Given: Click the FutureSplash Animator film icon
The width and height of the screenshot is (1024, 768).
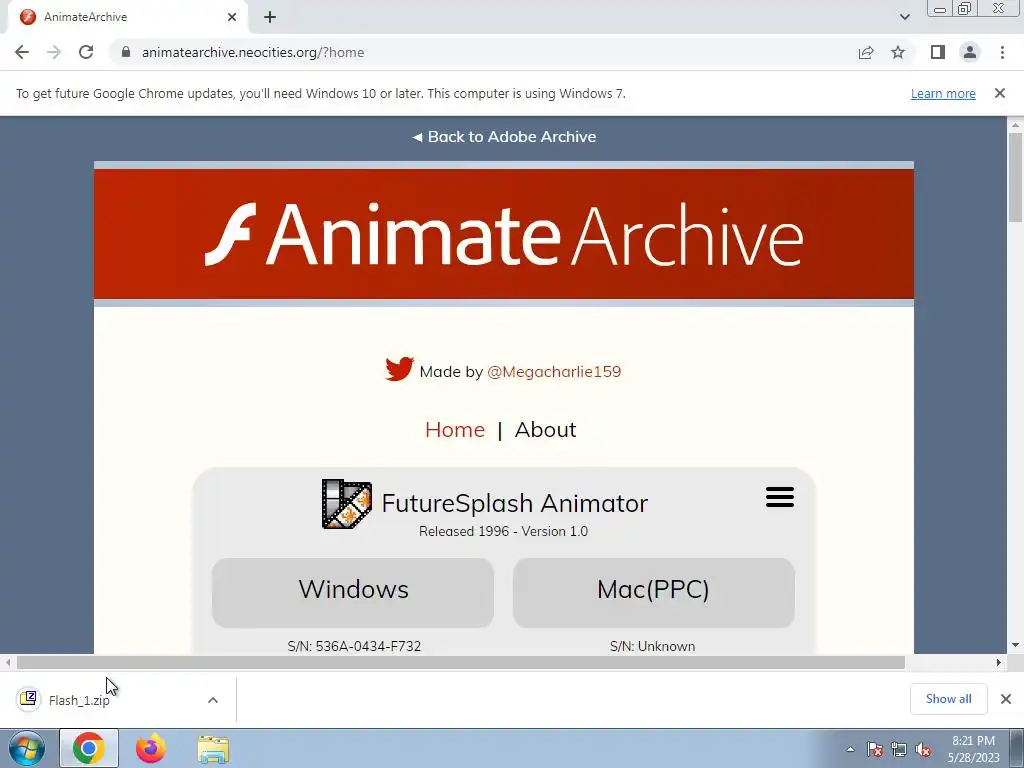Looking at the screenshot, I should click(347, 504).
